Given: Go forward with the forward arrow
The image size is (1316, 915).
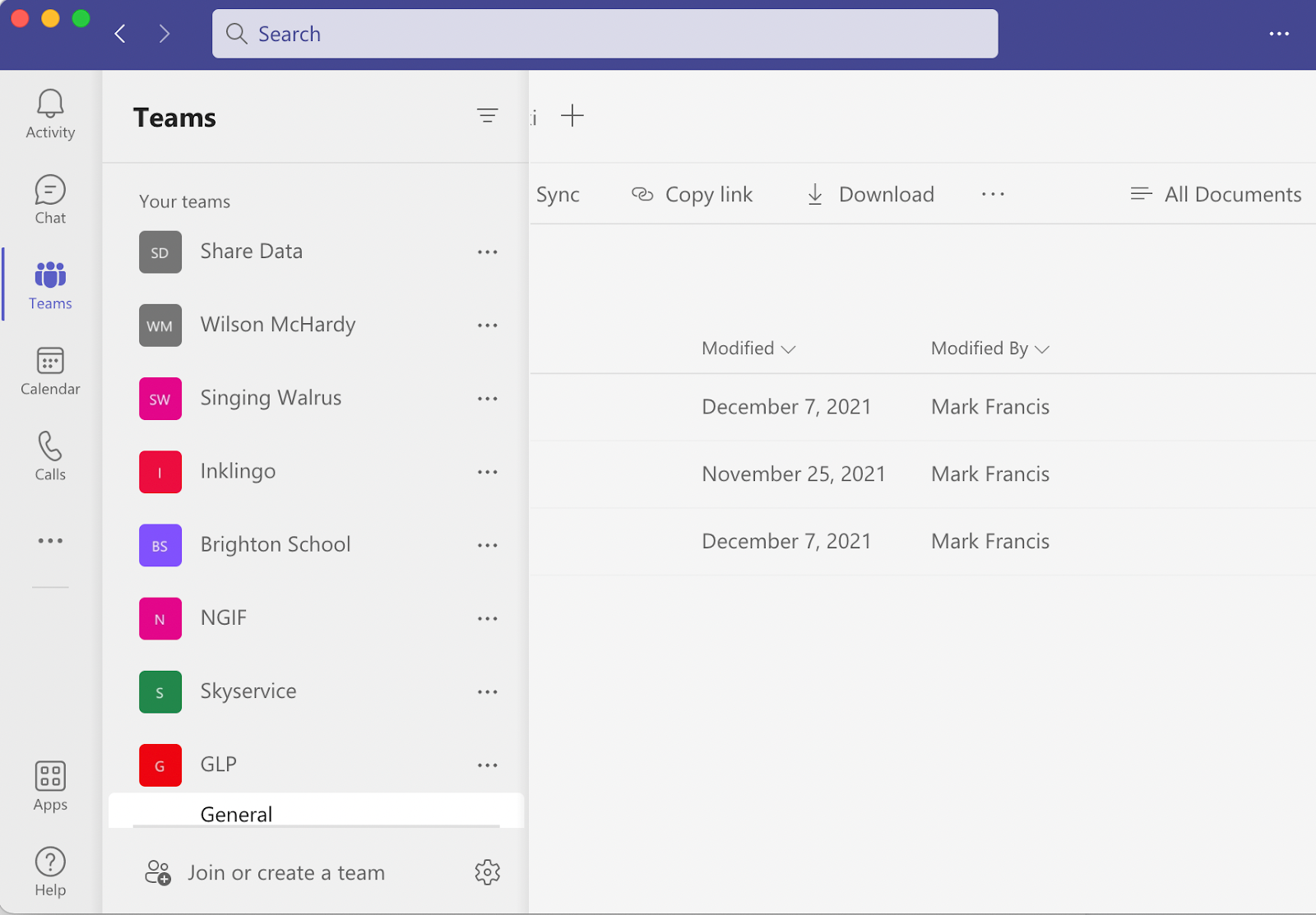Looking at the screenshot, I should click(164, 34).
